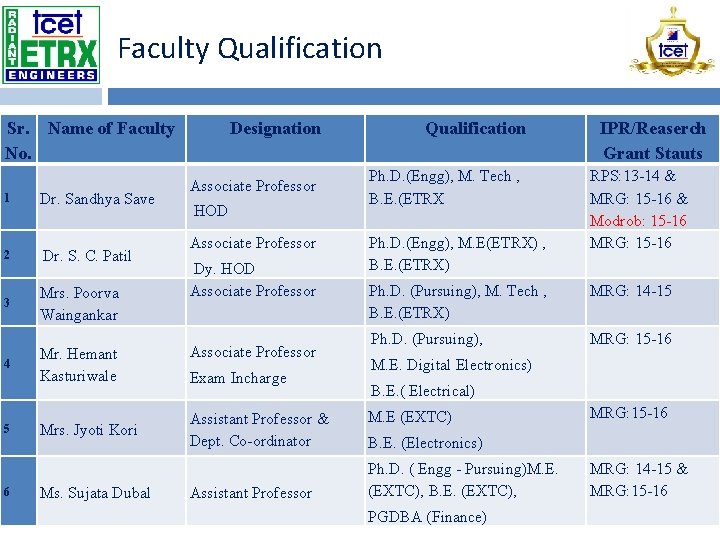The width and height of the screenshot is (720, 540).
Task: Select the PGDBA (Finance) qualification text
Action: click(x=427, y=517)
